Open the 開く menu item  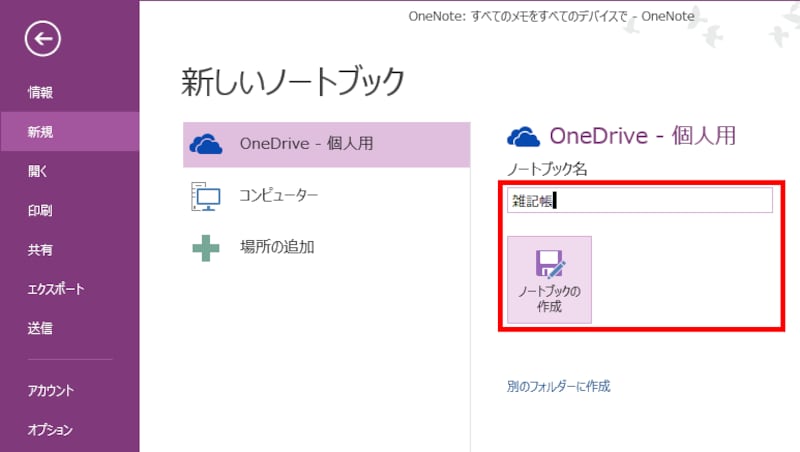pos(37,171)
